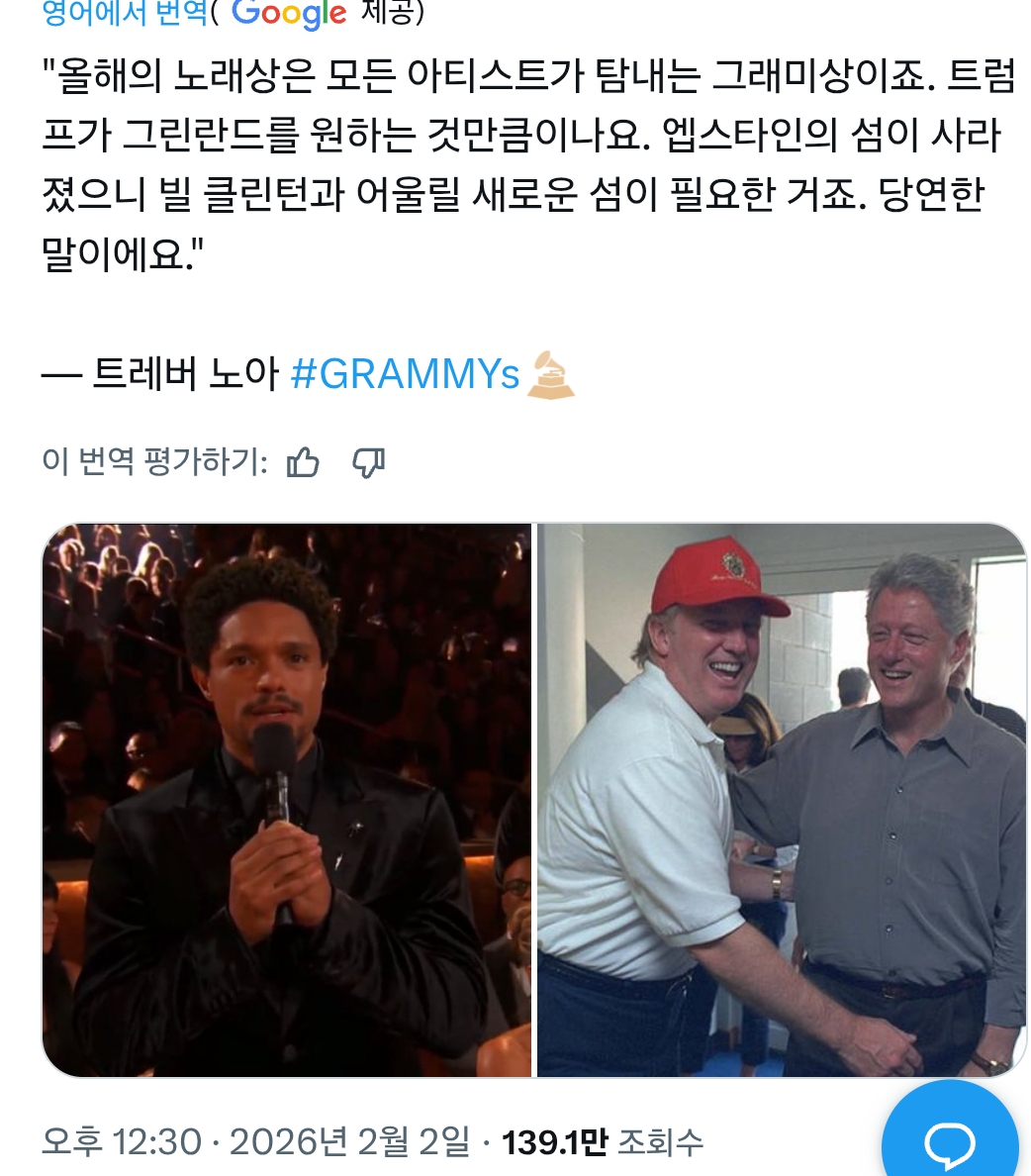This screenshot has height=1176, width=1031.
Task: Tap the 영어에서 번역 link
Action: coord(125,12)
